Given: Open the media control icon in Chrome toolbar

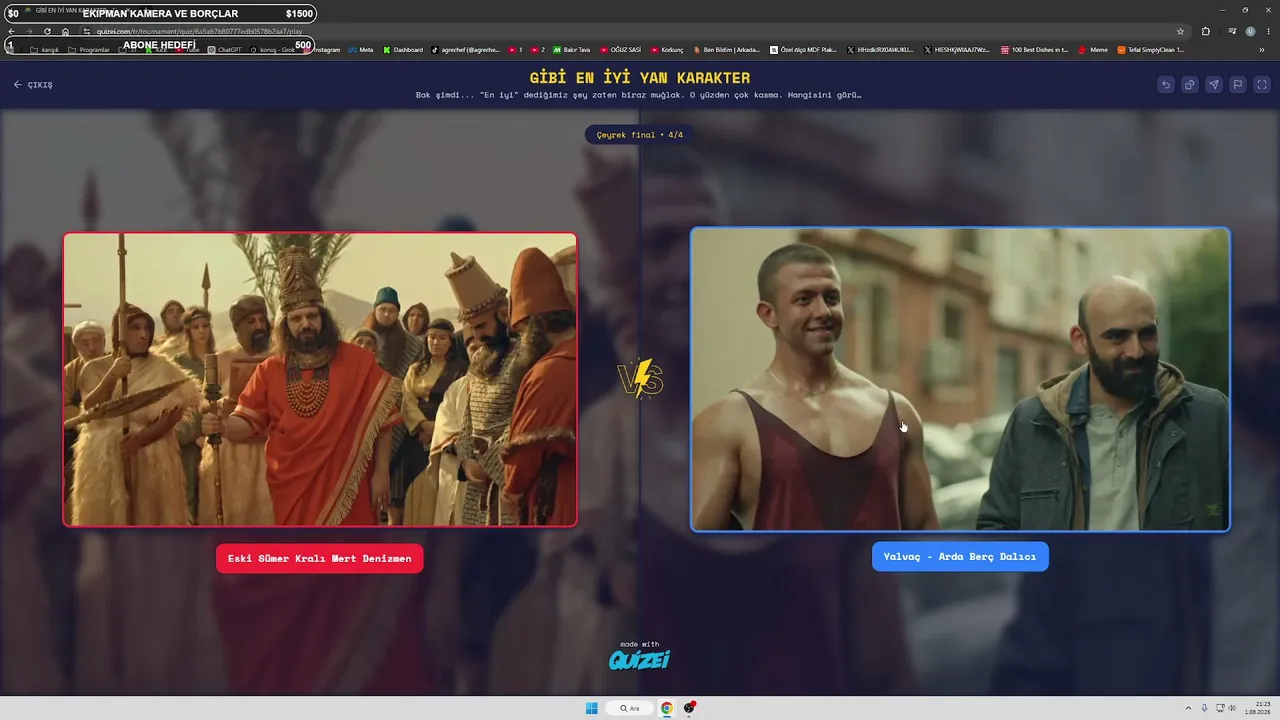Looking at the screenshot, I should coord(1233,31).
